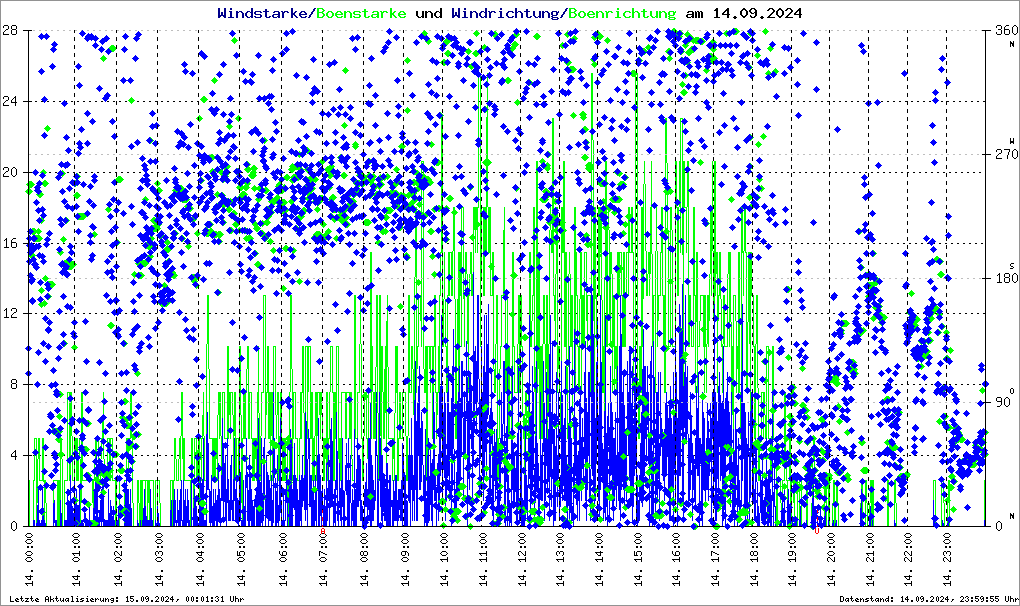1020x606 pixels.
Task: Click the time label "14. 21:00"
Action: (x=870, y=560)
